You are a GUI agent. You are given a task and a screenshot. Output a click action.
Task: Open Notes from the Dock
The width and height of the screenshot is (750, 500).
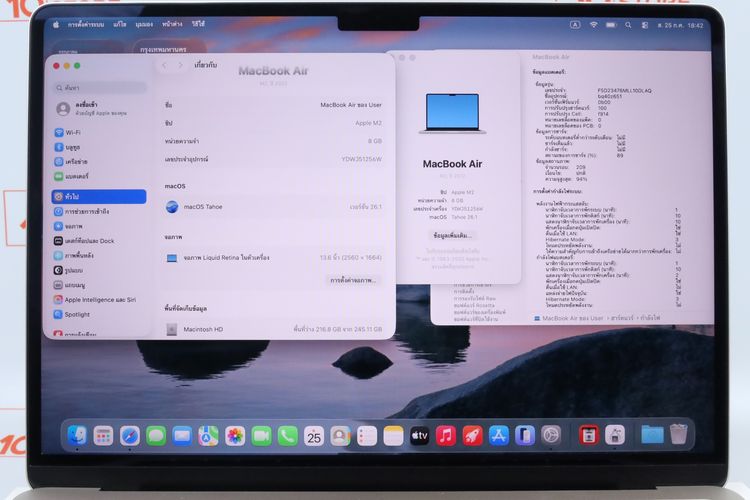pos(393,436)
